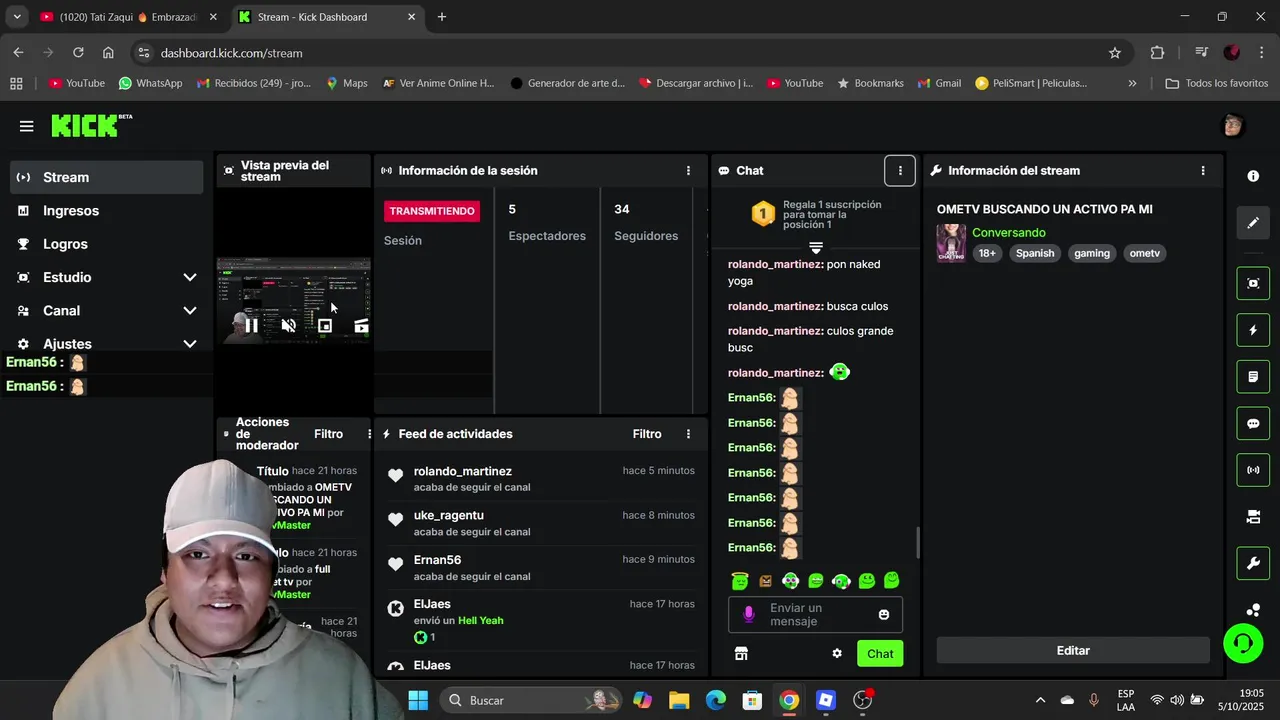The width and height of the screenshot is (1280, 720).
Task: Click uke_ragentu in activity feed
Action: pos(449,516)
